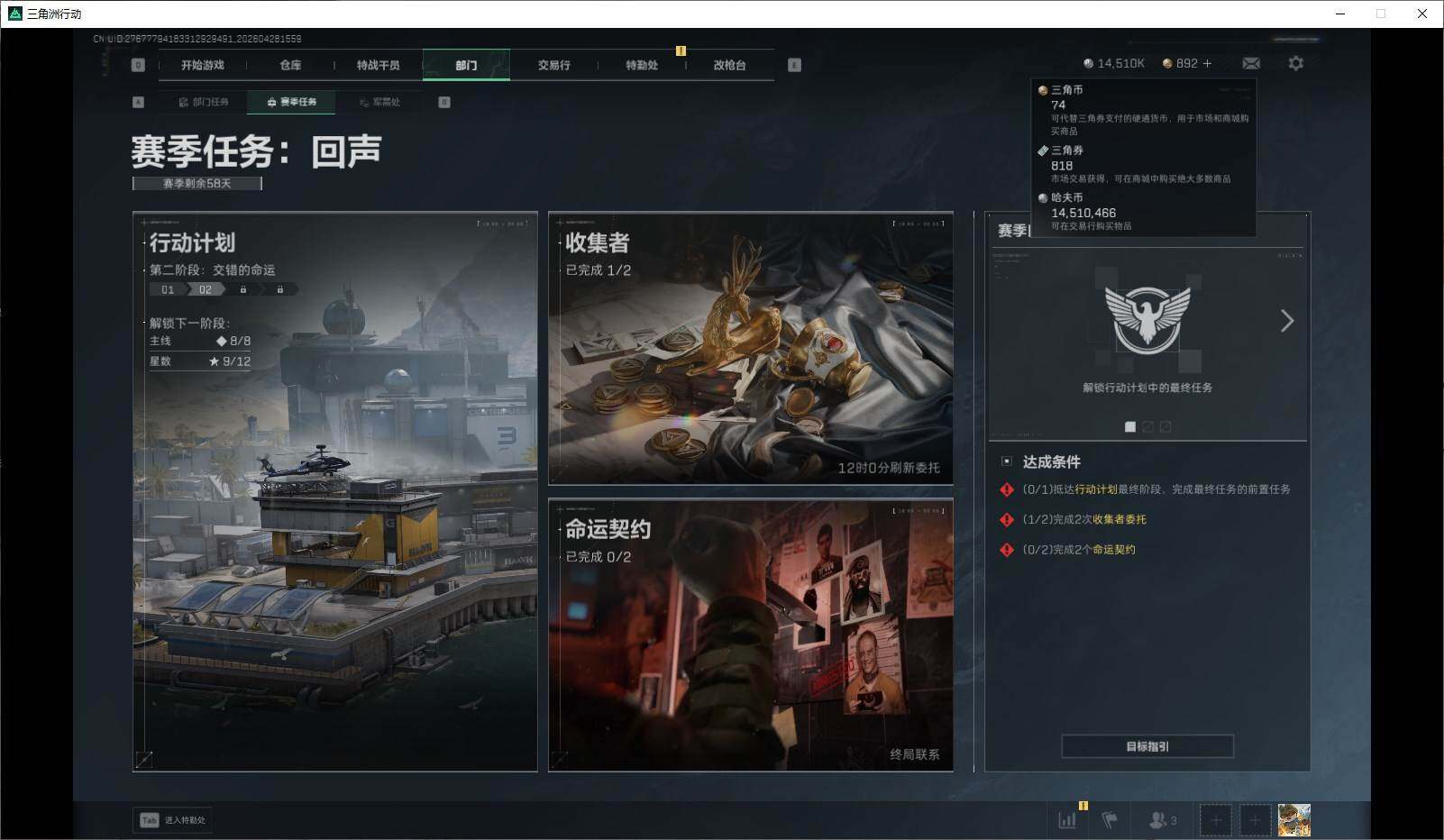Open the settings gear icon
The height and width of the screenshot is (840, 1444).
click(x=1296, y=63)
